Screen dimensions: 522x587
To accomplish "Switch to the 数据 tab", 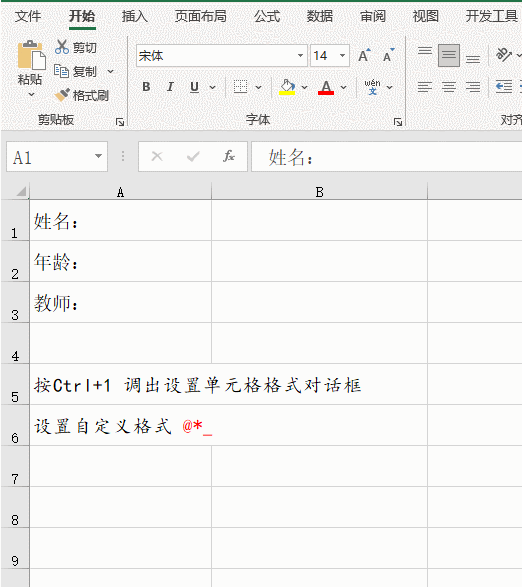I will [320, 16].
